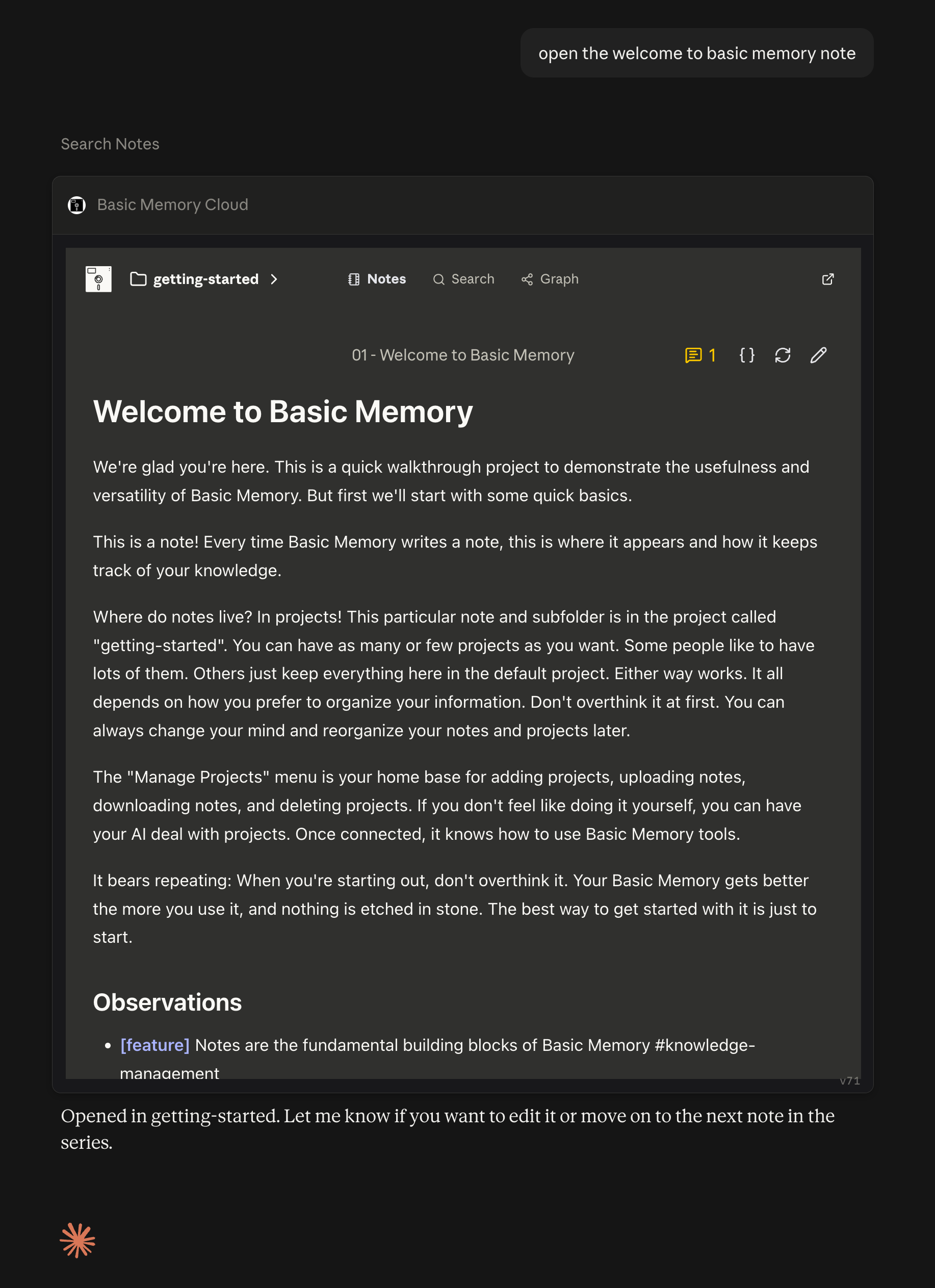Image resolution: width=935 pixels, height=1288 pixels.
Task: Click the Welcome to Basic Memory heading
Action: tap(283, 411)
